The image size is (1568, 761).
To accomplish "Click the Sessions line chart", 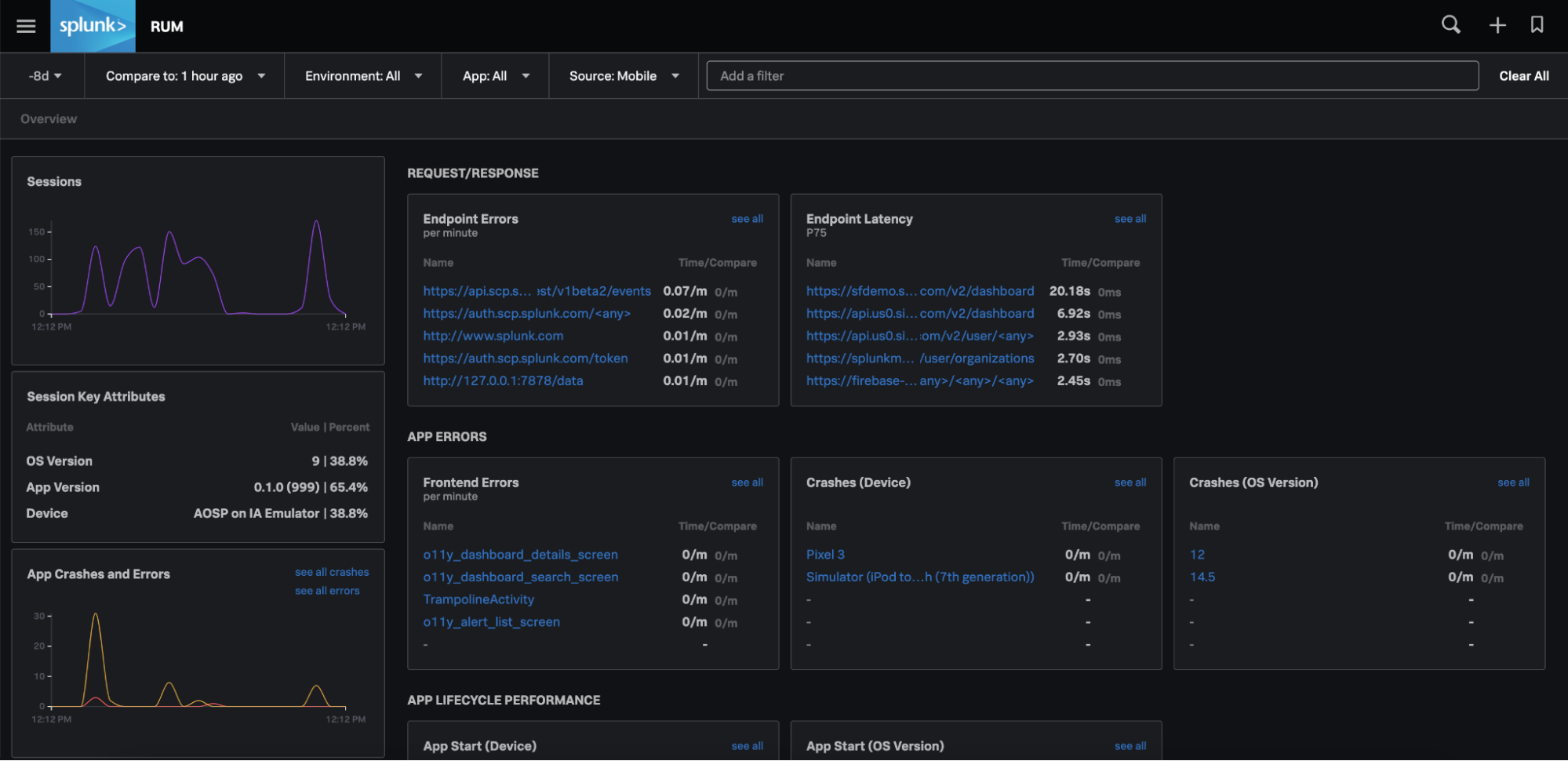I will click(x=198, y=269).
